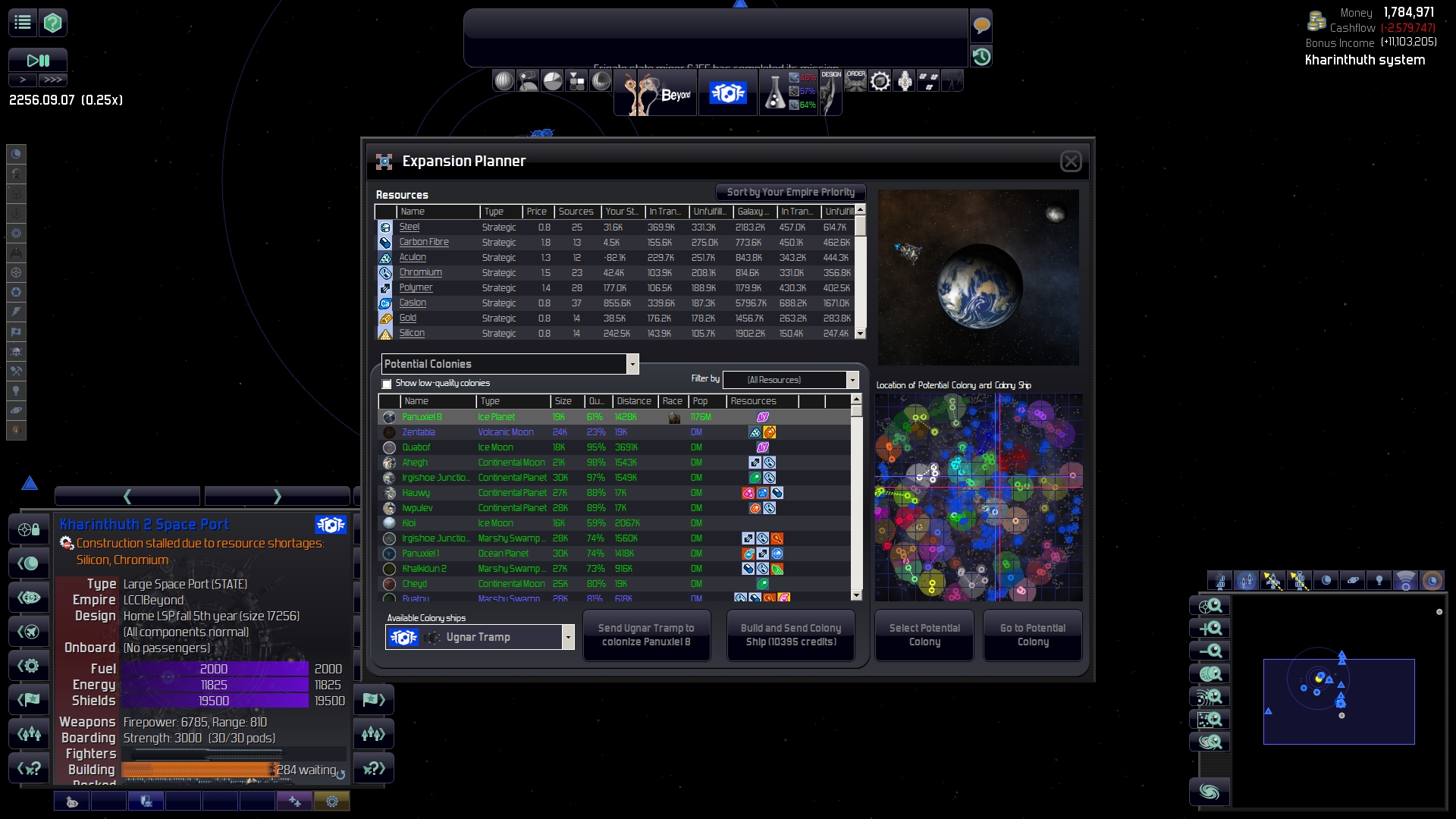Sort resources by the Price column
This screenshot has height=819, width=1456.
point(537,212)
